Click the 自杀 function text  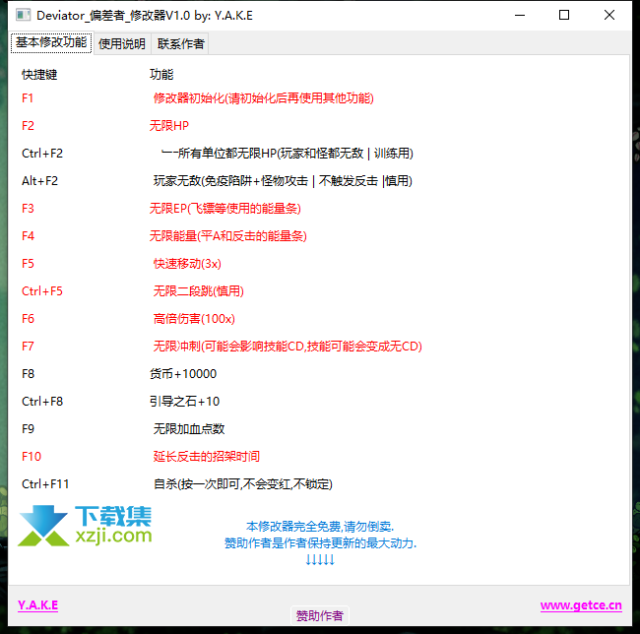tap(243, 484)
